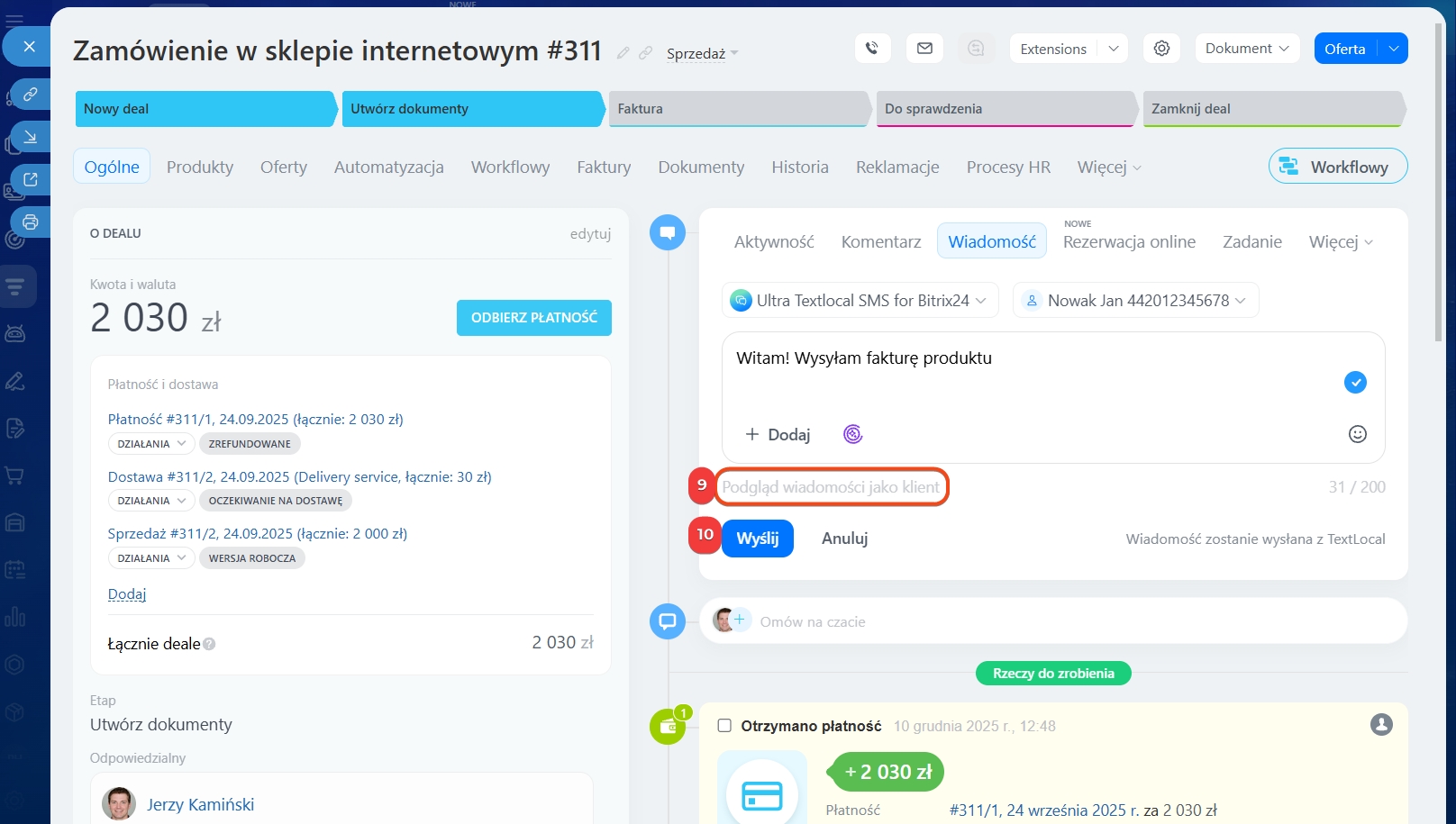Switch to the Produkty tab
The width and height of the screenshot is (1456, 824).
[x=200, y=168]
